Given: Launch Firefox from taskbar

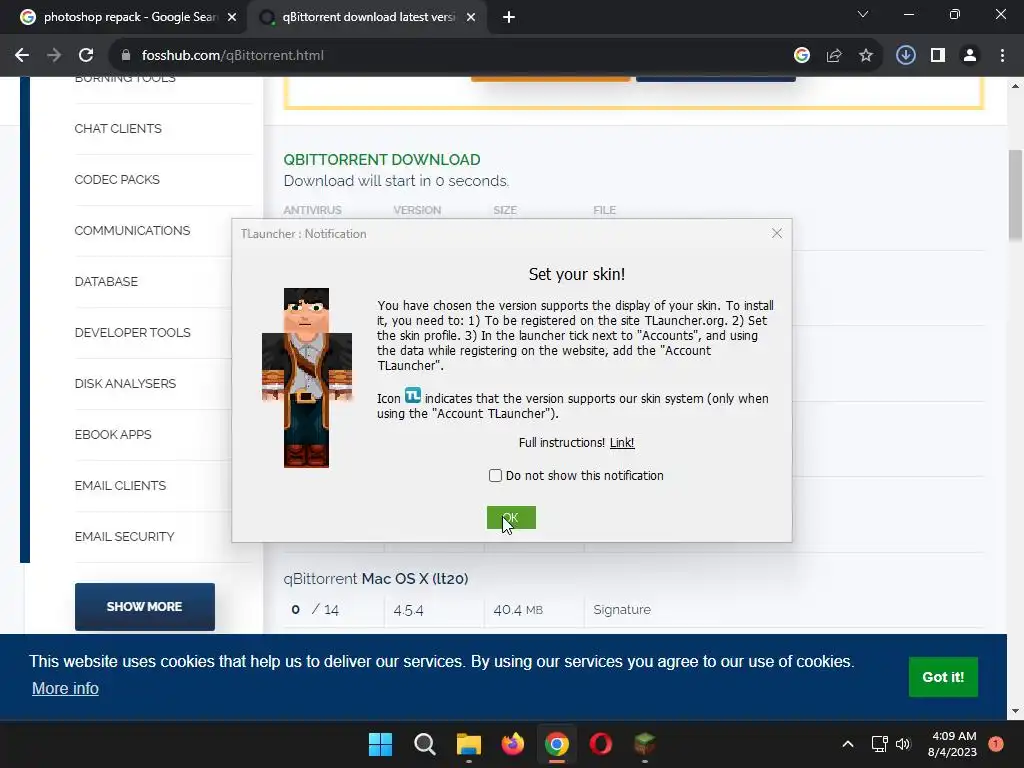Looking at the screenshot, I should (513, 744).
